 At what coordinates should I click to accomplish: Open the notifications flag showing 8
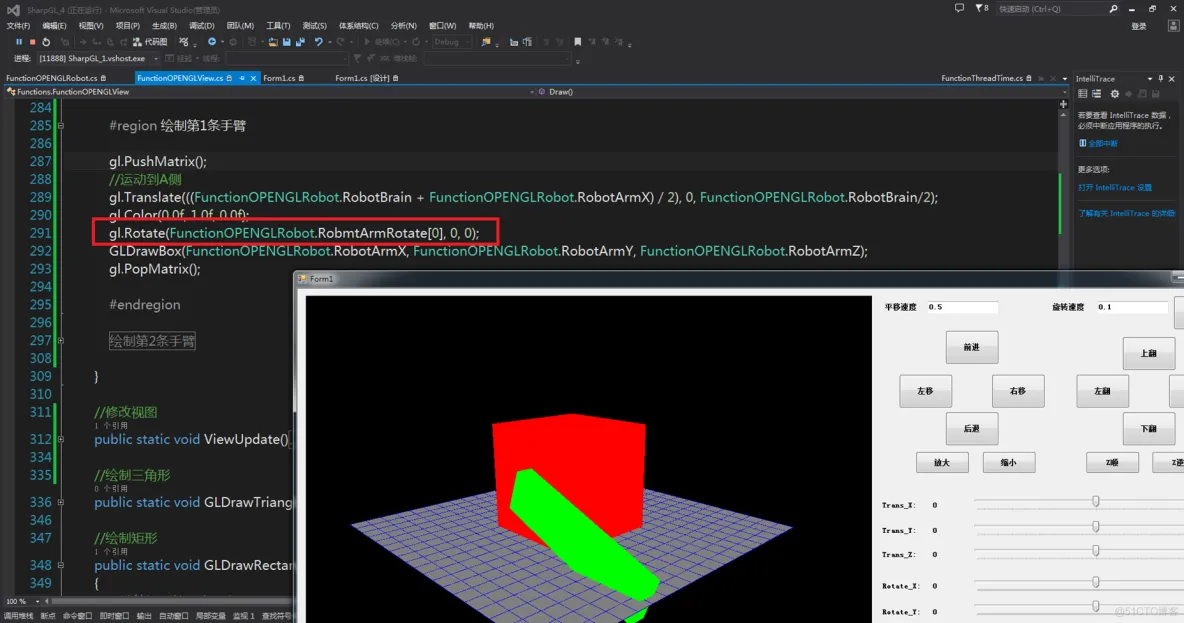[x=982, y=8]
